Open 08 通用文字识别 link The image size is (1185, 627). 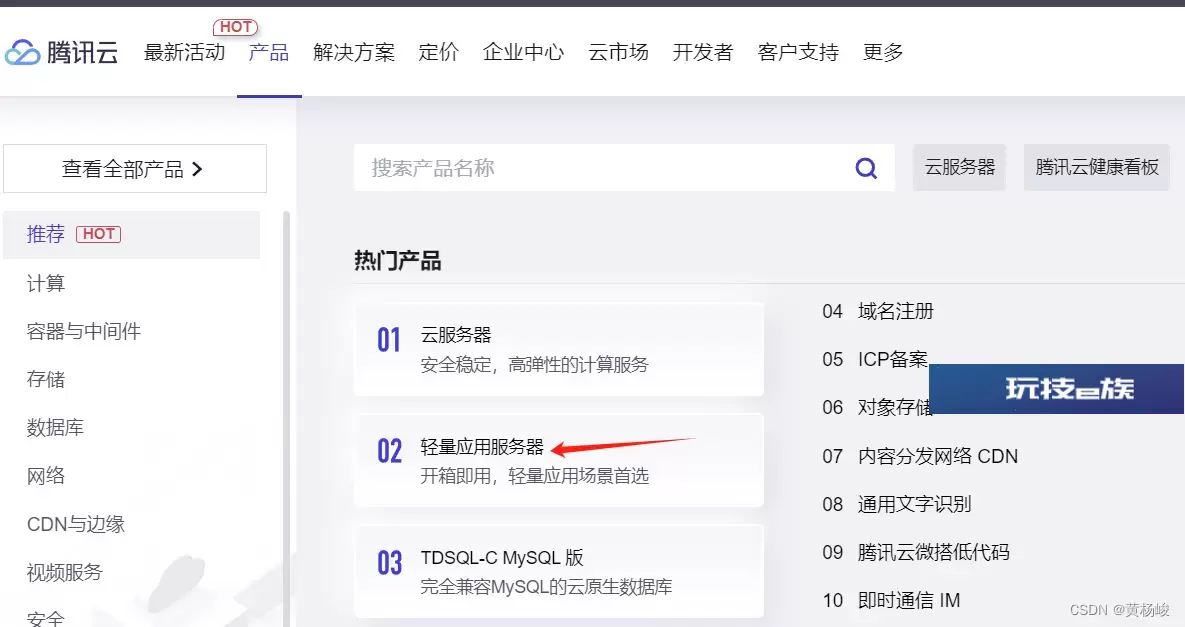(897, 504)
